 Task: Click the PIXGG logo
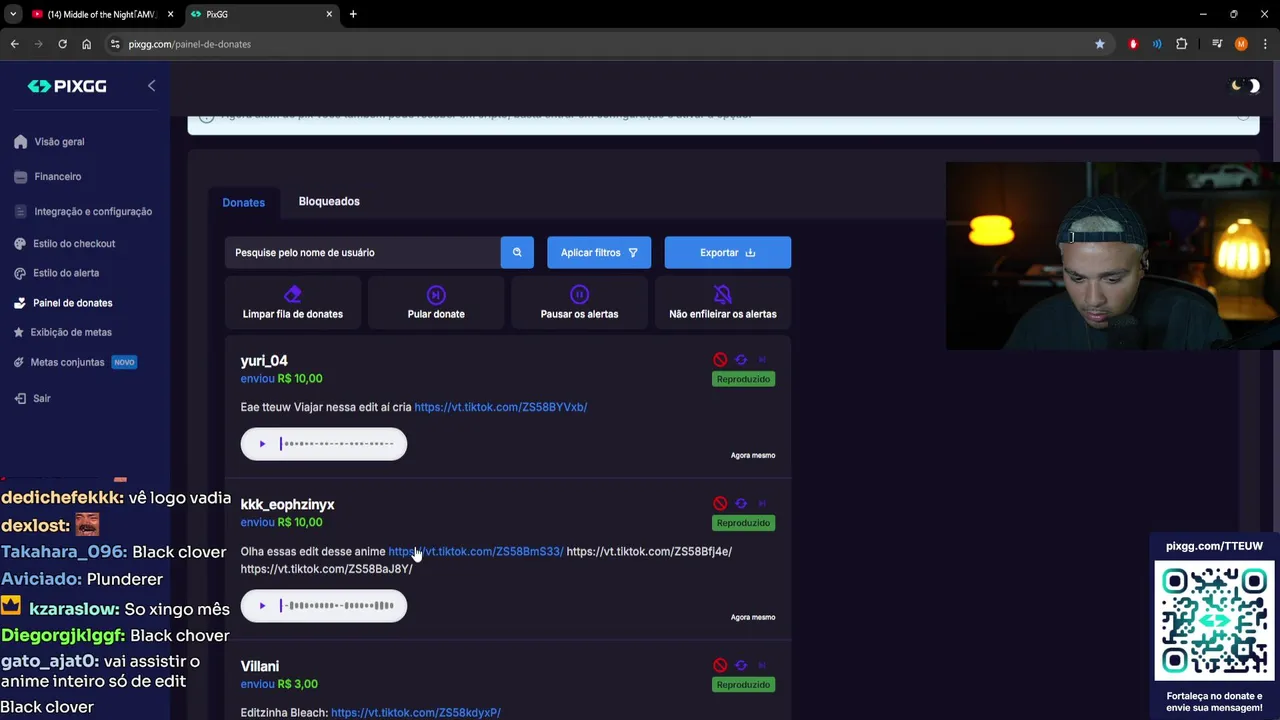tap(67, 86)
